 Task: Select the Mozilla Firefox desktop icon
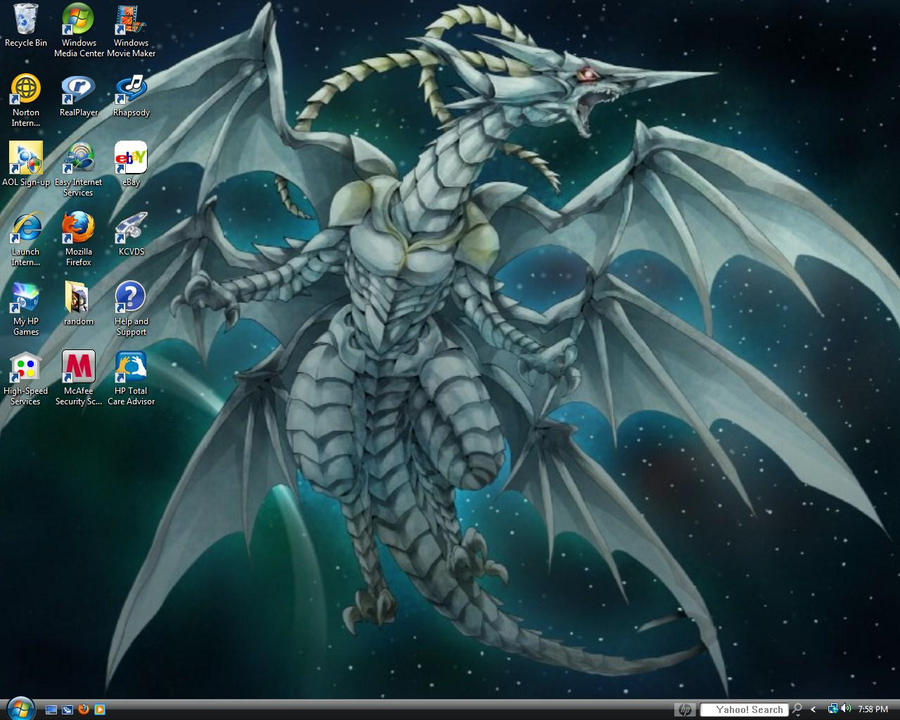click(79, 239)
